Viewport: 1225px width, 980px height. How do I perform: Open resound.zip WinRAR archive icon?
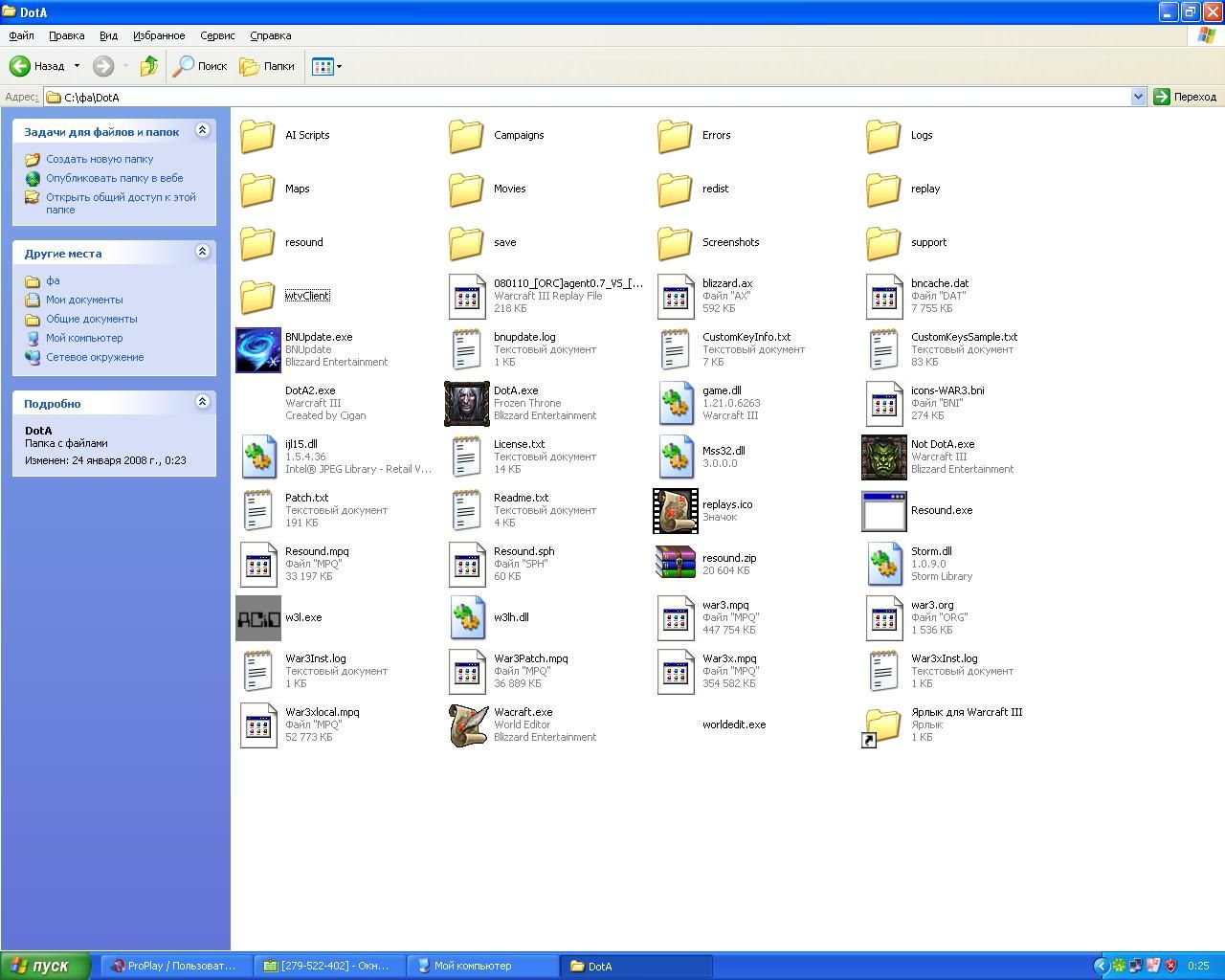coord(676,564)
